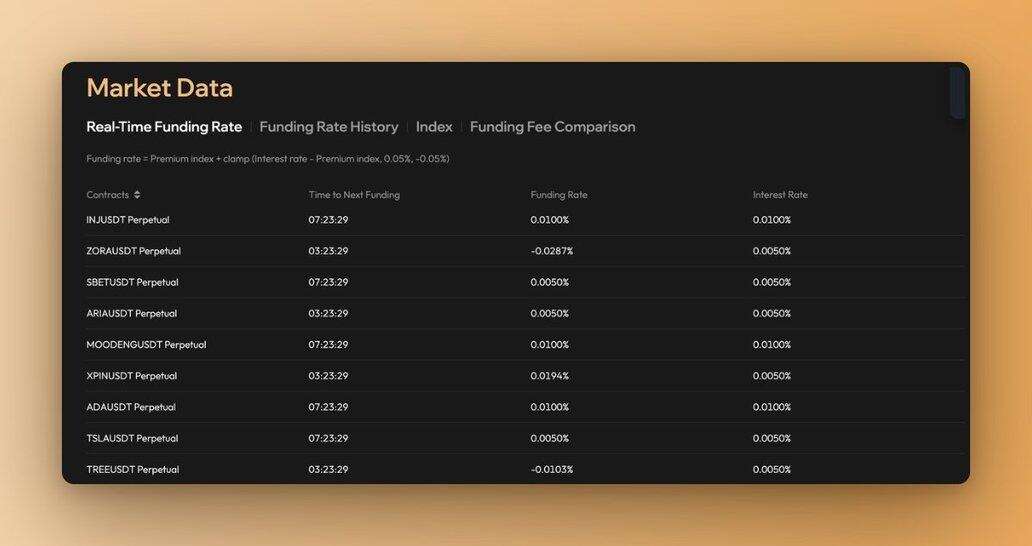
Task: Open TREEUSDT Perpetual contract
Action: click(132, 470)
